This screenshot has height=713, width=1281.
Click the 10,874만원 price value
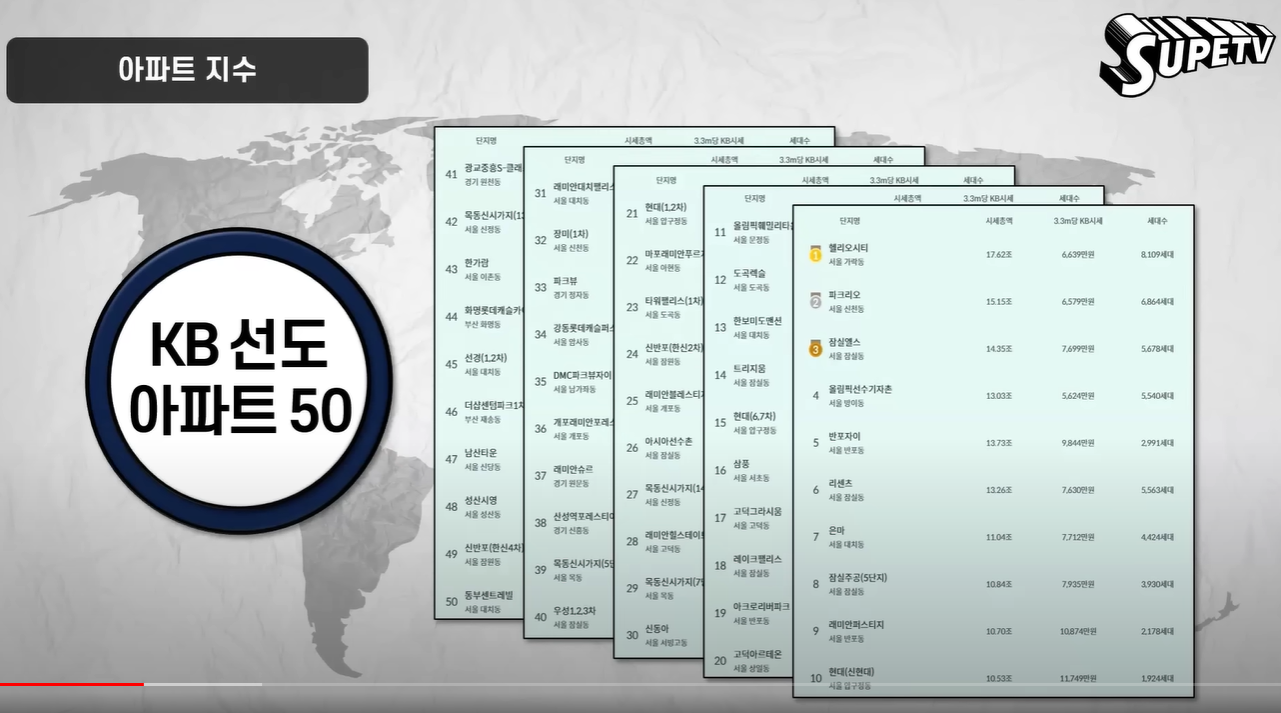(x=1077, y=631)
